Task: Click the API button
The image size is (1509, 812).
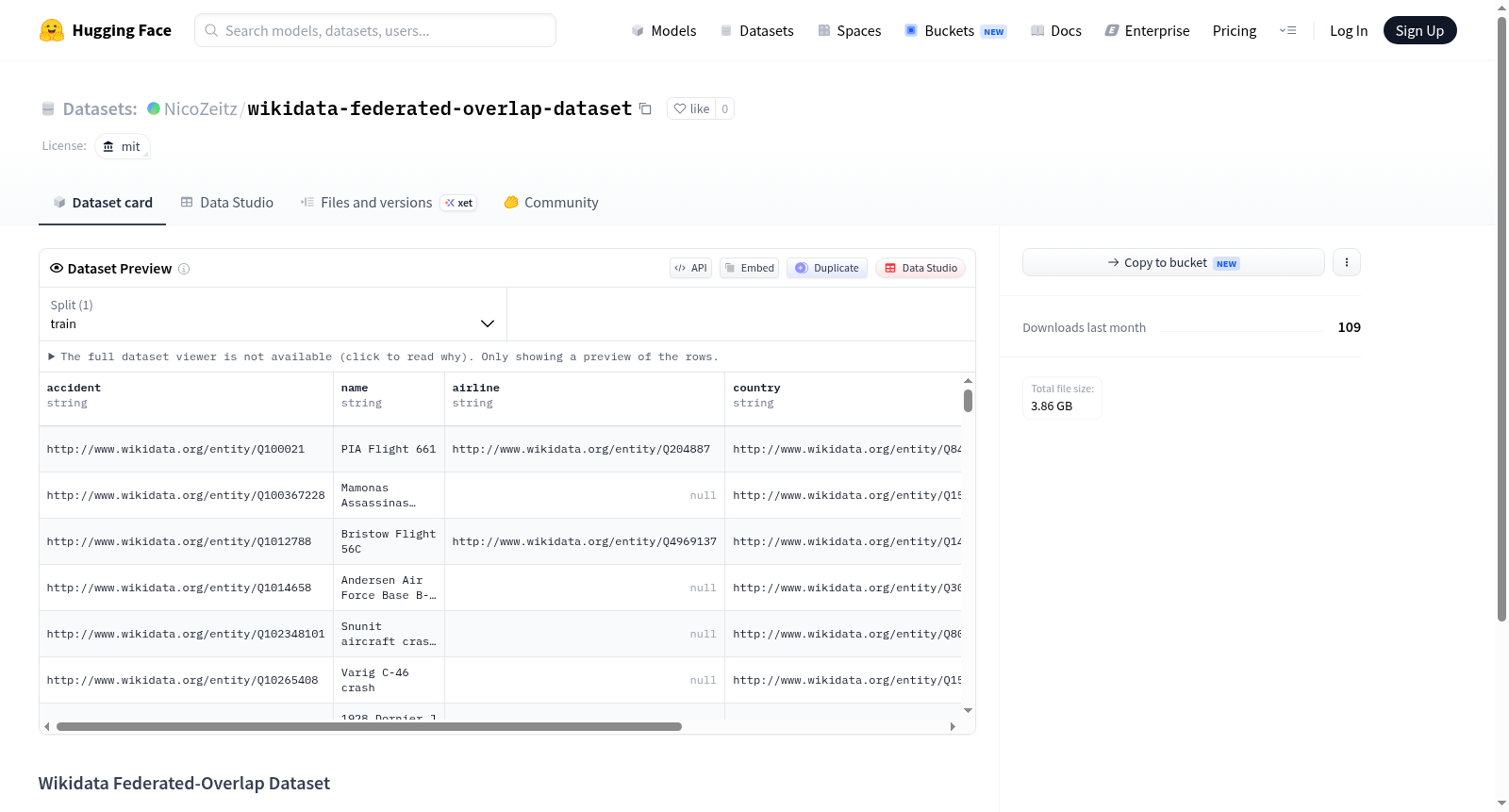Action: click(690, 268)
